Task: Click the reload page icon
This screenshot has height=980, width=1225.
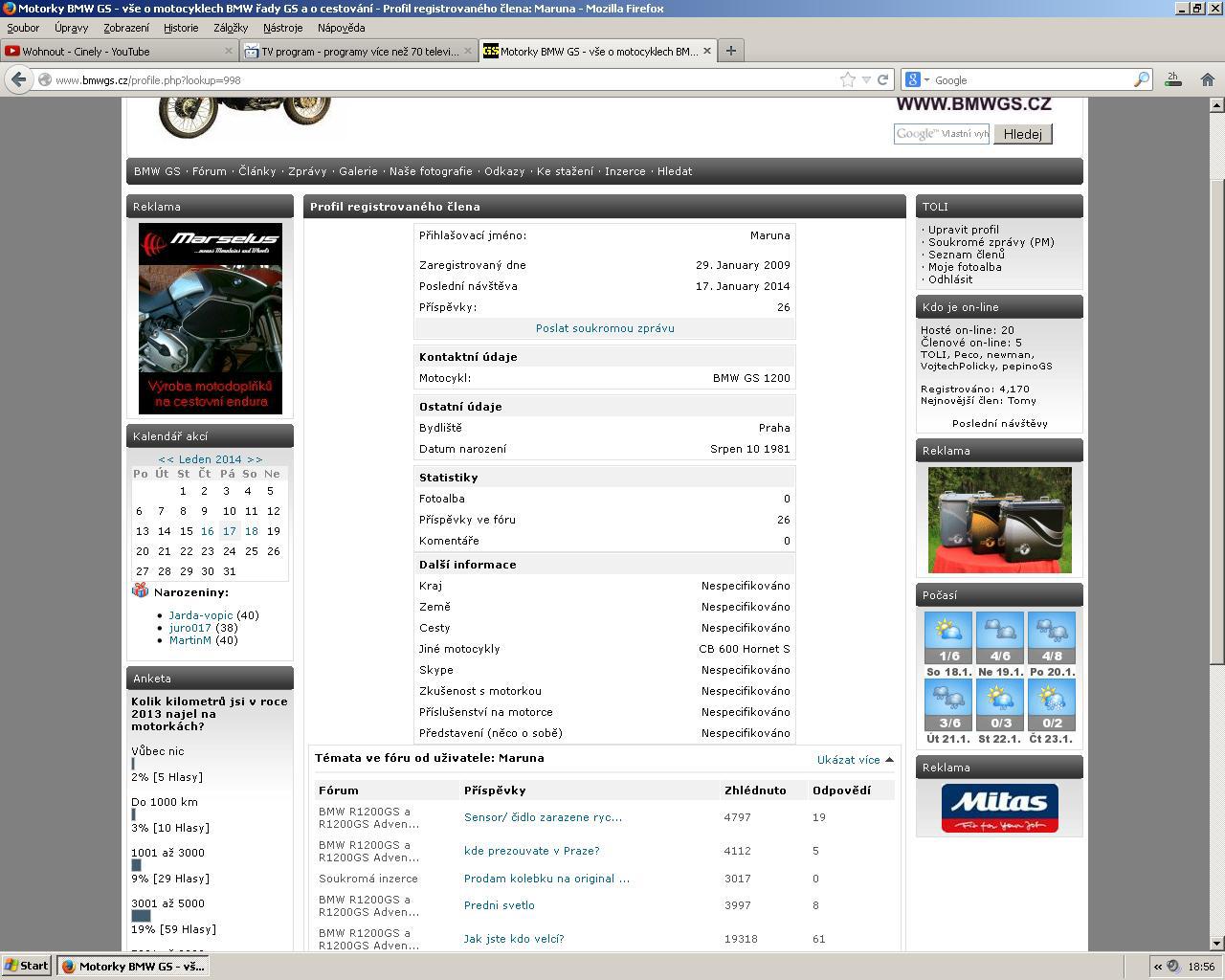Action: pyautogui.click(x=883, y=80)
